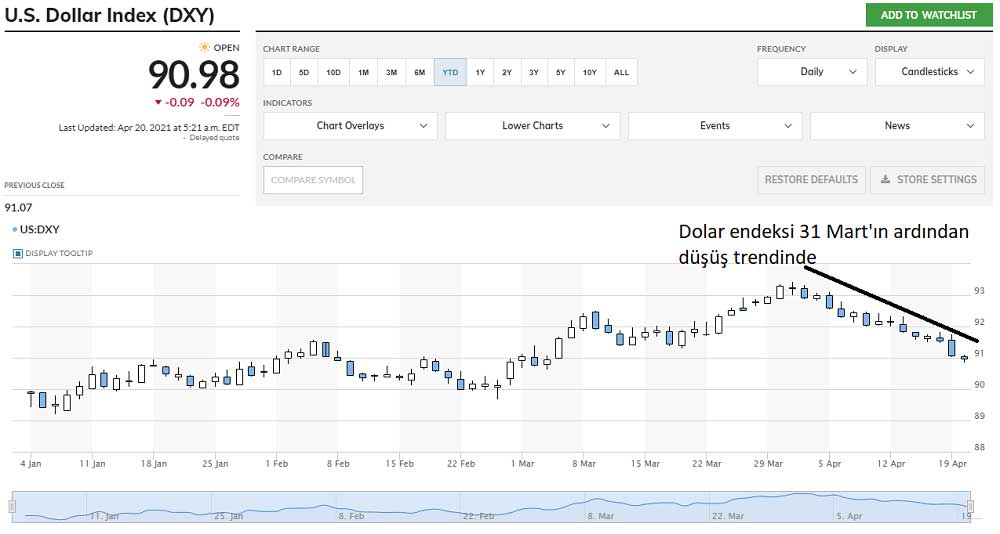1000x534 pixels.
Task: Select the 10Y chart range
Action: [x=590, y=72]
